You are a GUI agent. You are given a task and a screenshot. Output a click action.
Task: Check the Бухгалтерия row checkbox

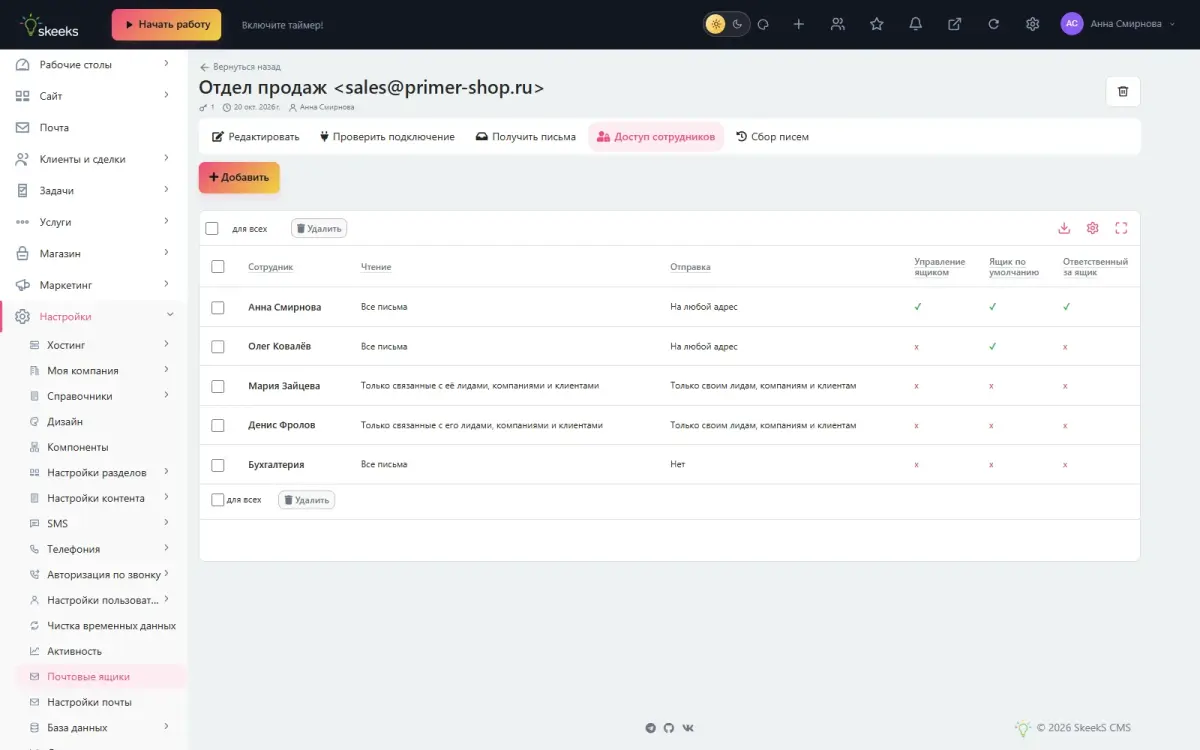(218, 465)
